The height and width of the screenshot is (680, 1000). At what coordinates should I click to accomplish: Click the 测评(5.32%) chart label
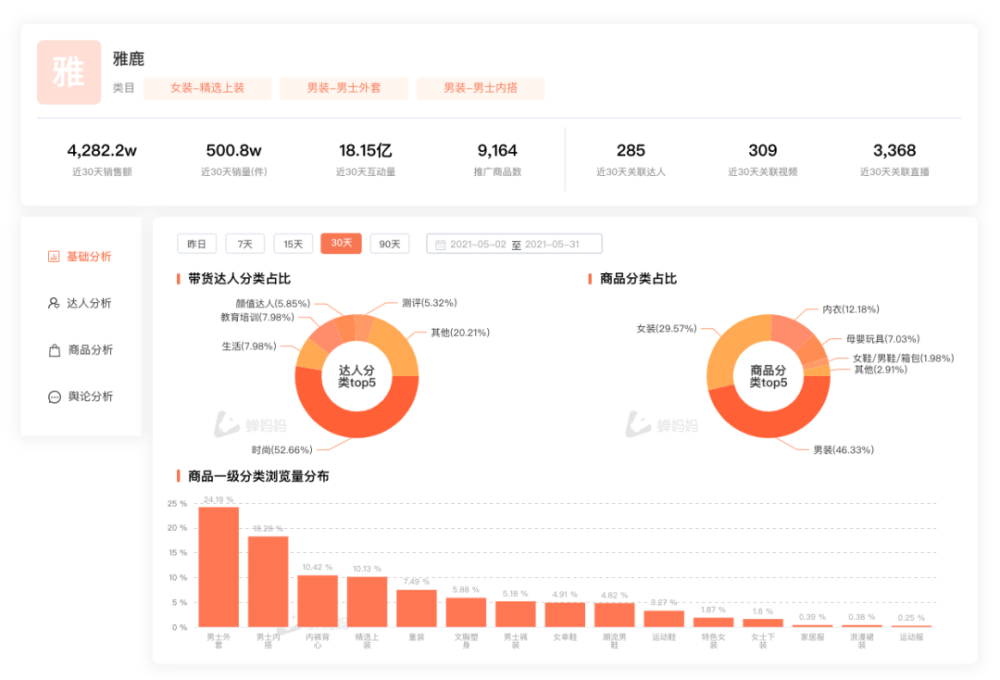429,302
